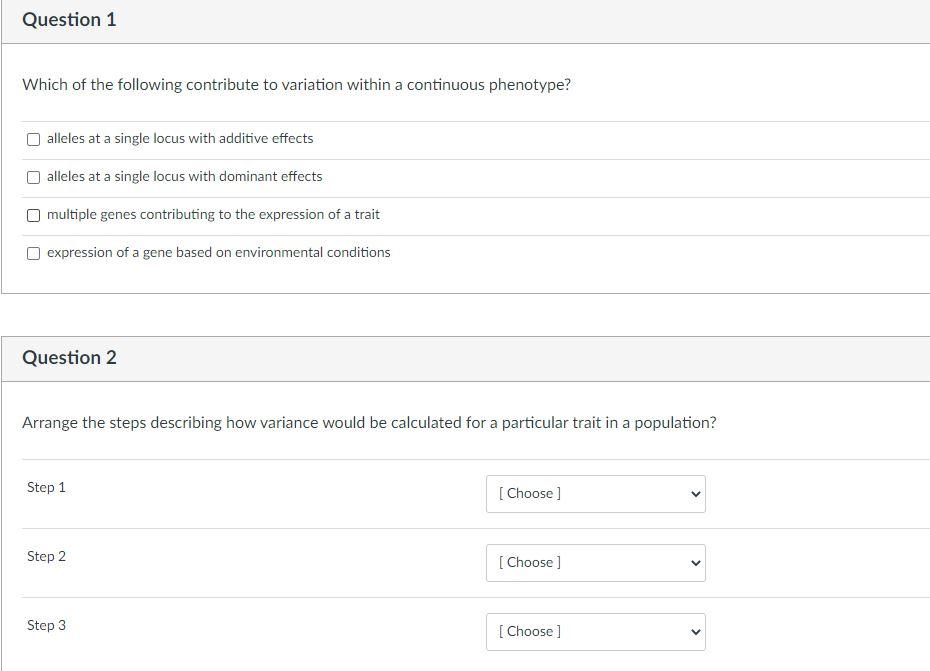Image resolution: width=930 pixels, height=671 pixels.
Task: Click the 'expression of a gene' answer label
Action: 218,253
